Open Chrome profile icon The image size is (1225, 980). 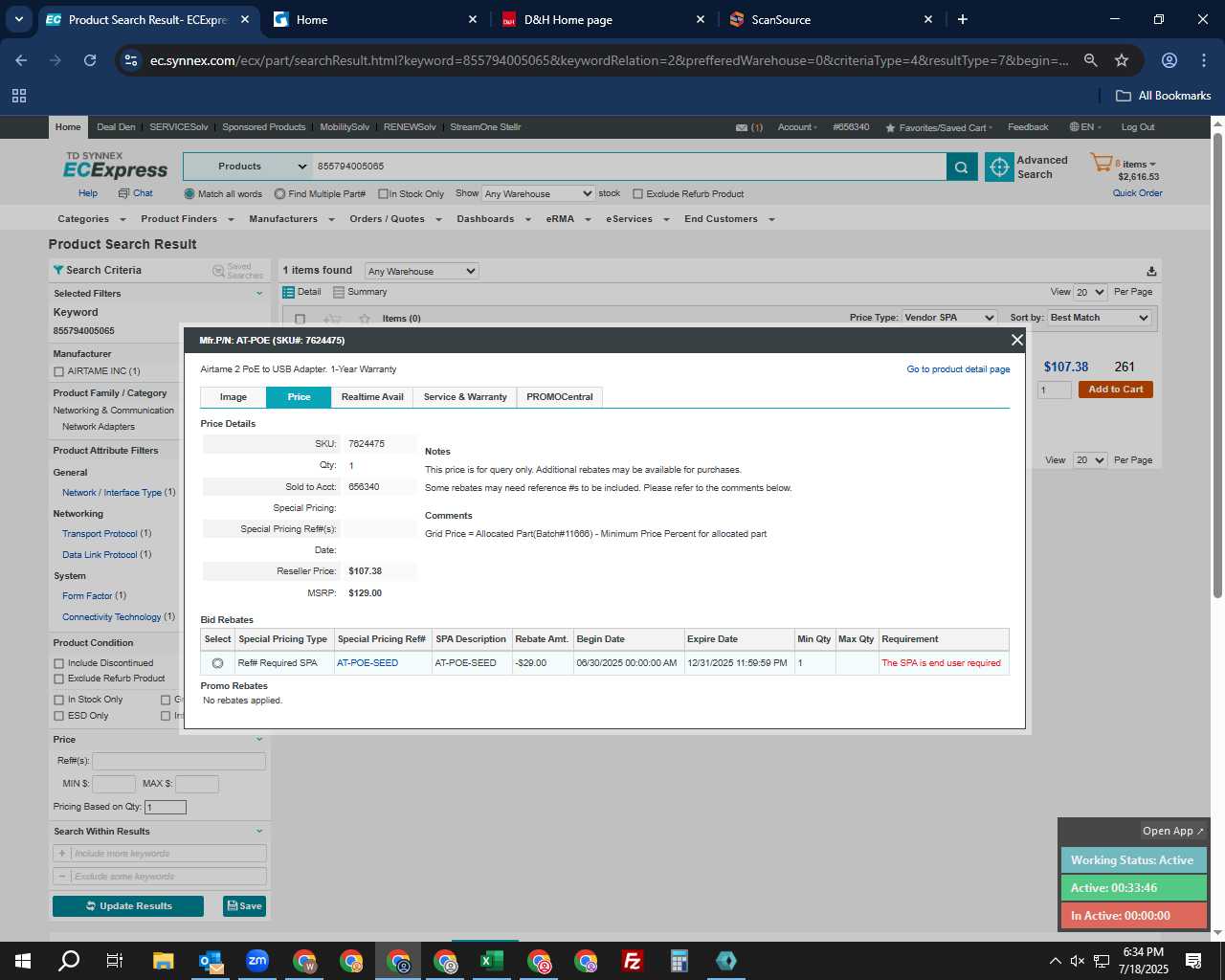coord(1169,60)
